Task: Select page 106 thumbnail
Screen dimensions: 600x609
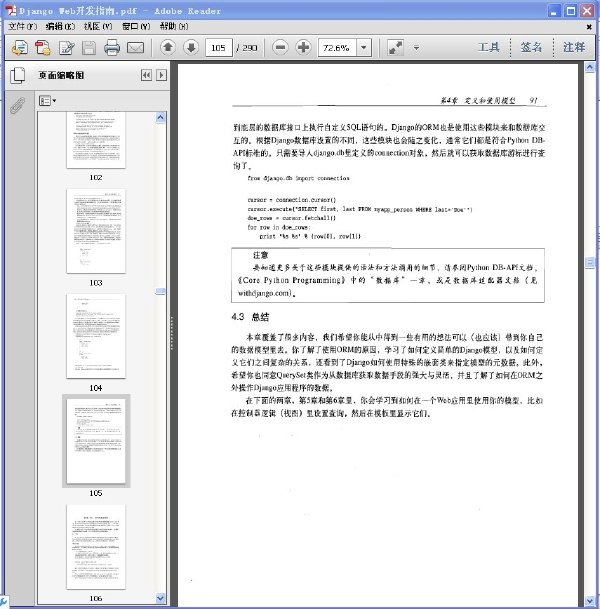Action: (96, 547)
